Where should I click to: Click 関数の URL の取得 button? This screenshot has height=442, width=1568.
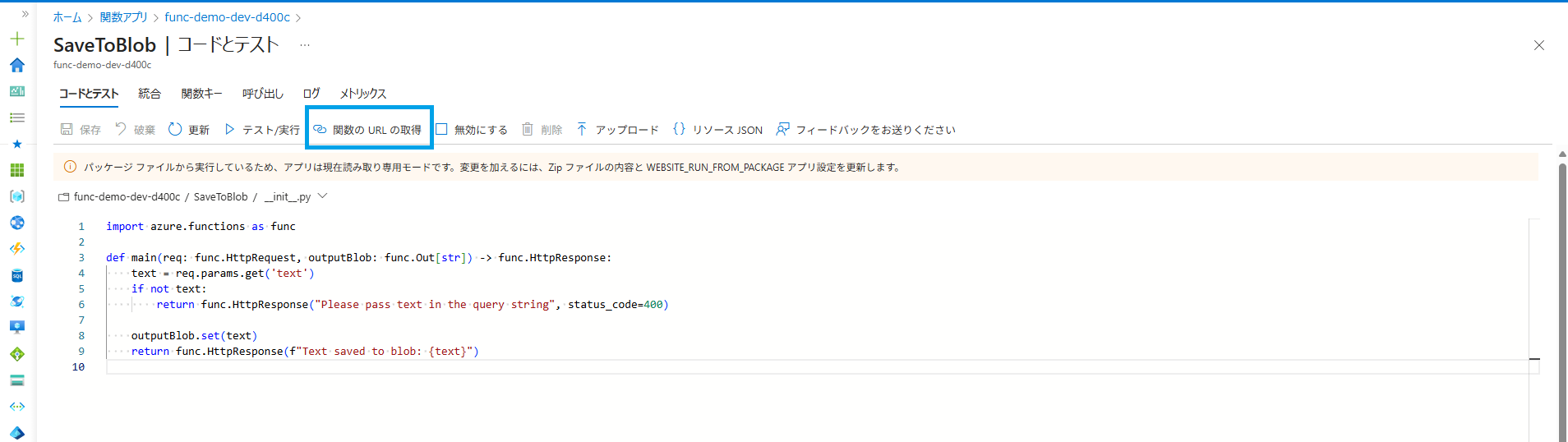click(x=367, y=130)
